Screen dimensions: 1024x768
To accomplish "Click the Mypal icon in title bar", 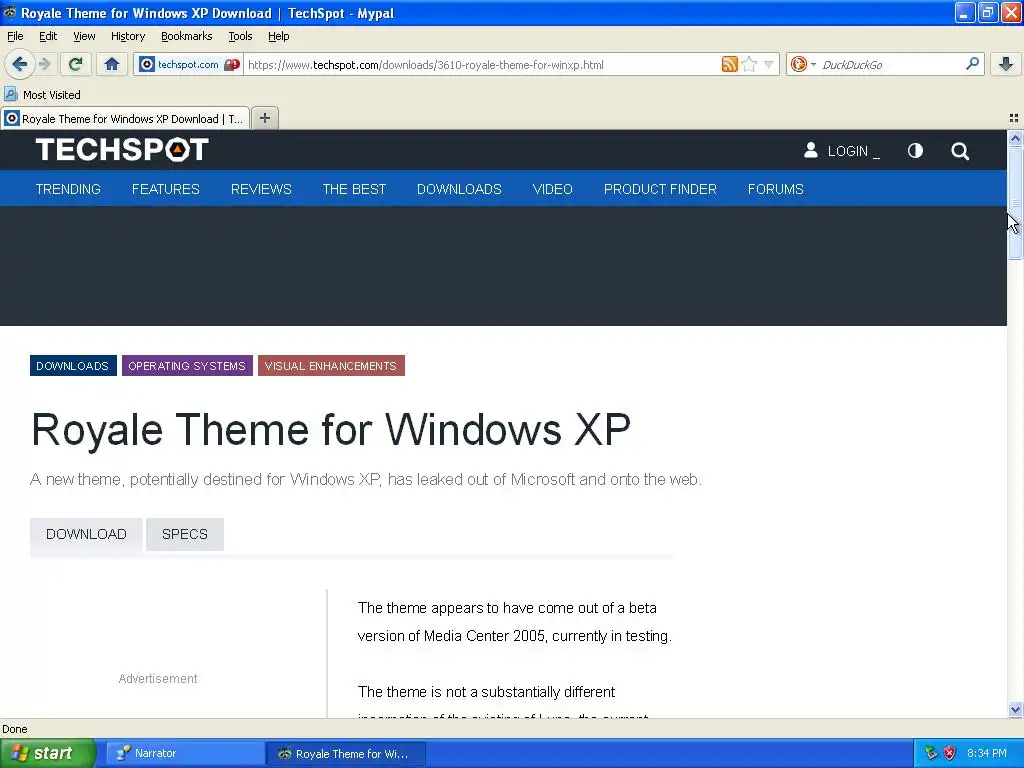I will point(9,12).
